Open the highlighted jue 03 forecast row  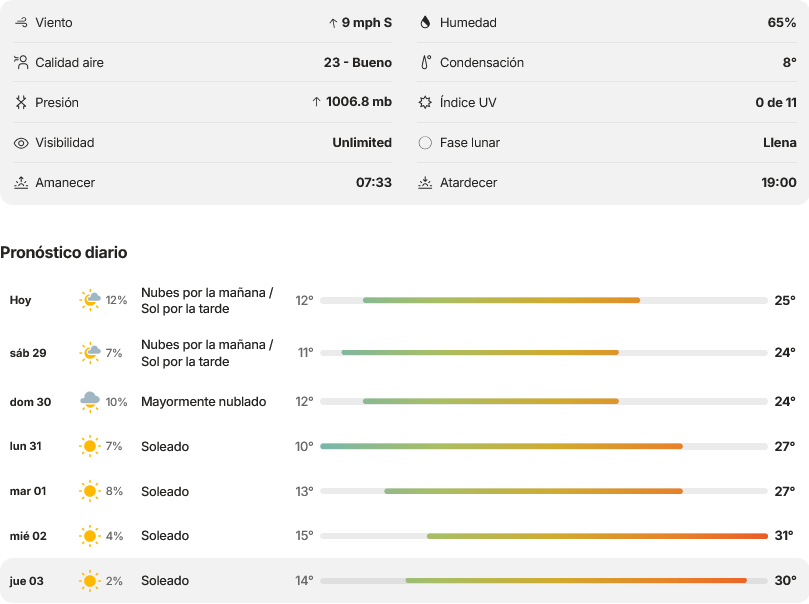click(x=404, y=580)
